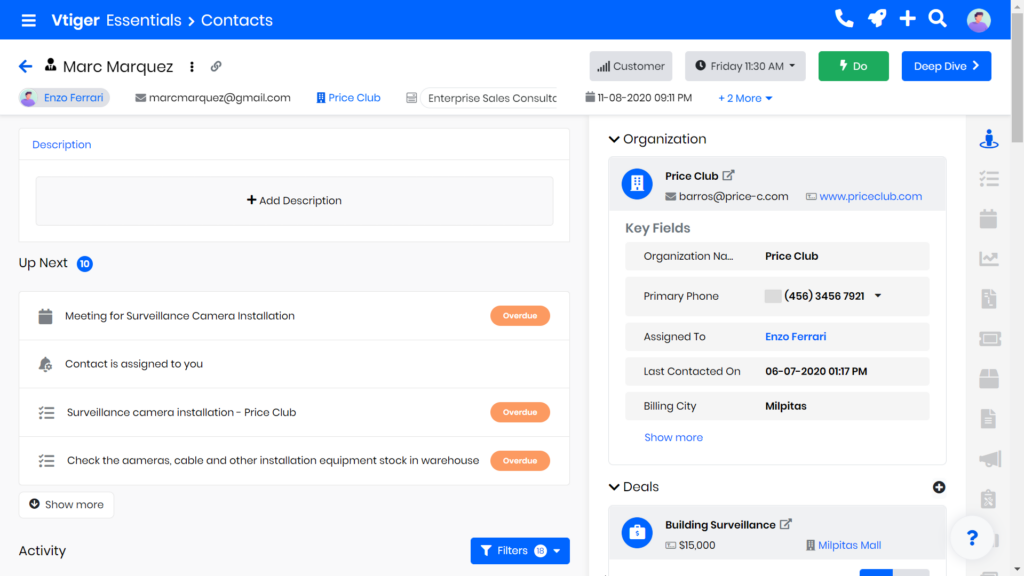Open the hamburger navigation menu
Screen dimensions: 1024x576
tap(28, 20)
